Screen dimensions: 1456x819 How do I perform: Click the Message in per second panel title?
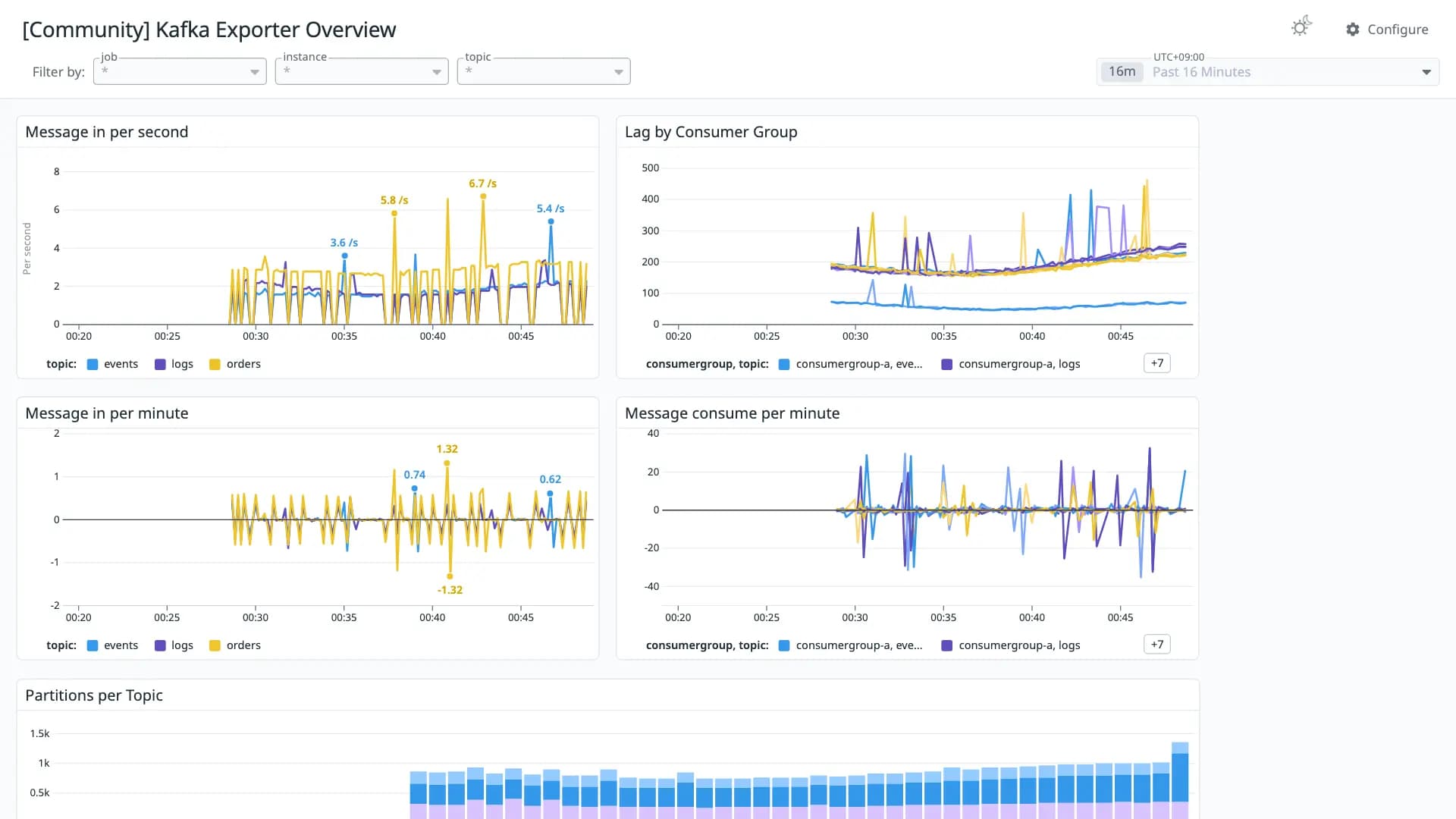tap(107, 132)
